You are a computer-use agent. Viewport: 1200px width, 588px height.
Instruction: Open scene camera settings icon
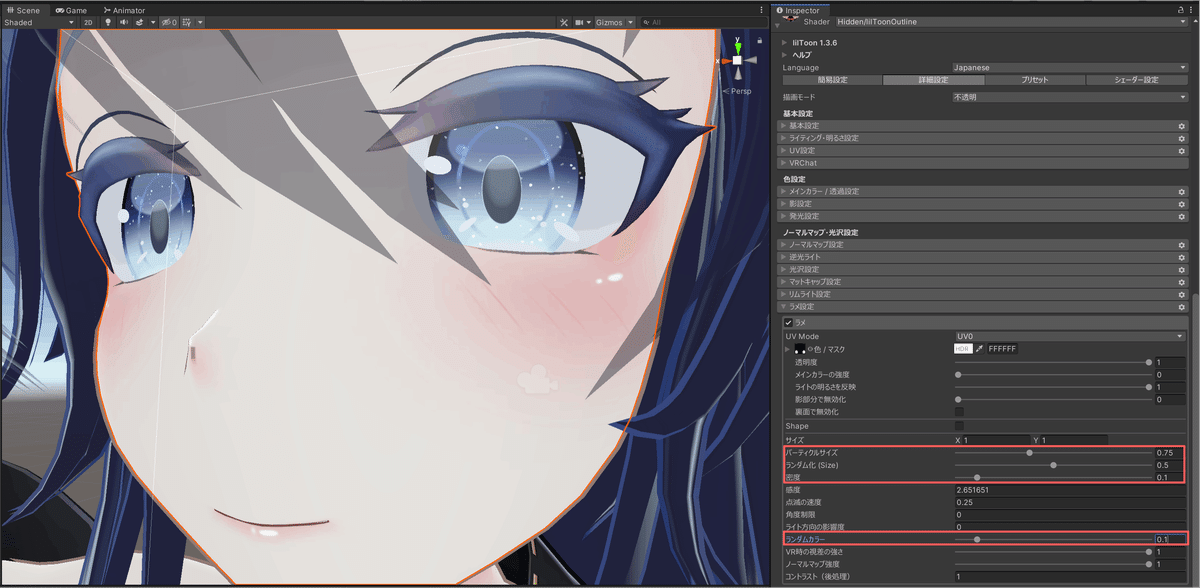pyautogui.click(x=579, y=22)
